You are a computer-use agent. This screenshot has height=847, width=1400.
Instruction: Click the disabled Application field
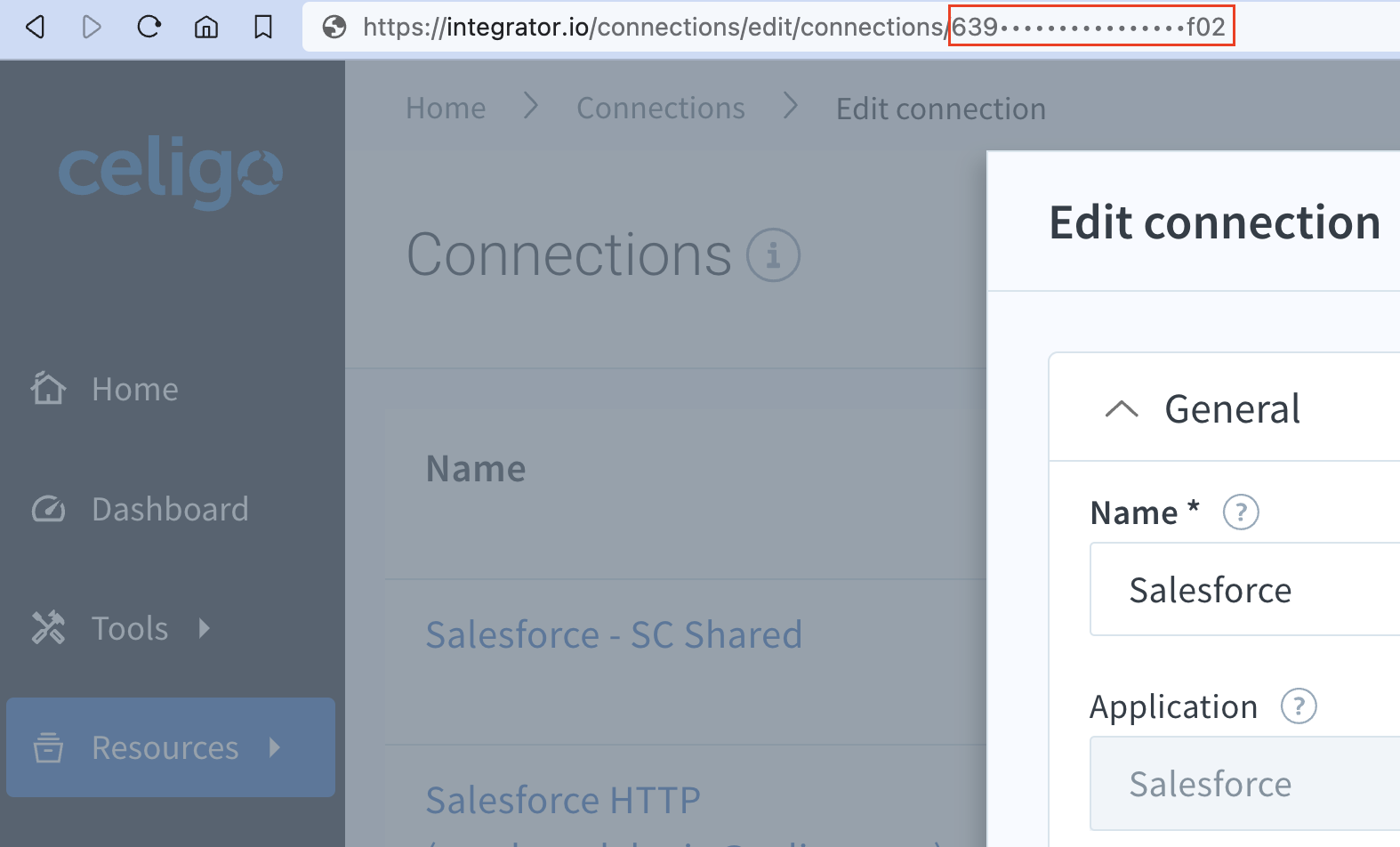1245,783
